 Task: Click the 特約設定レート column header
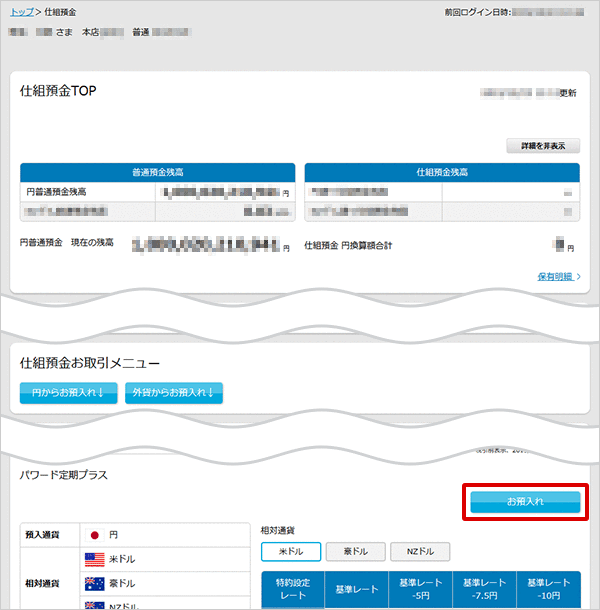coord(292,589)
